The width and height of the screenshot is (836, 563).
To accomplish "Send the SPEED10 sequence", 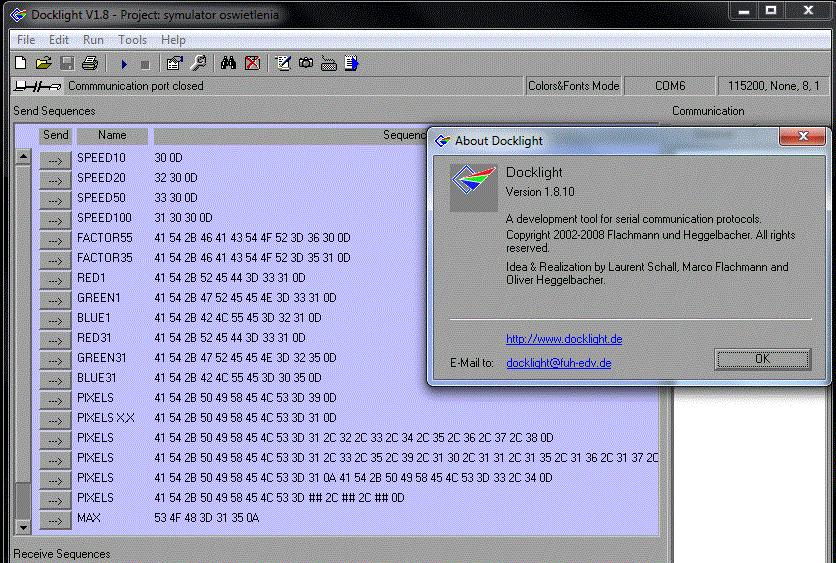I will (x=55, y=160).
